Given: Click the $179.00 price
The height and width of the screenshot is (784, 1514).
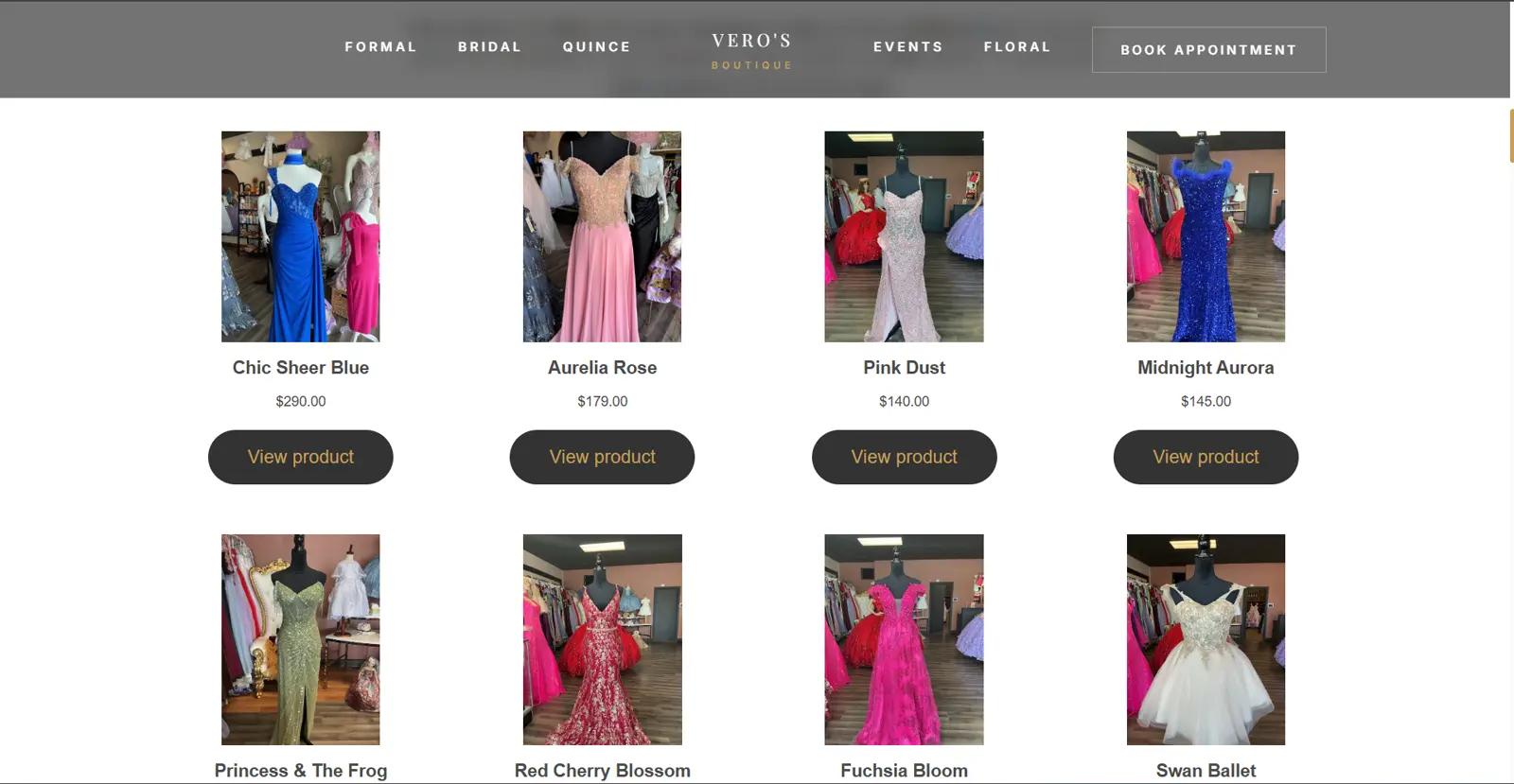Looking at the screenshot, I should click(x=602, y=401).
